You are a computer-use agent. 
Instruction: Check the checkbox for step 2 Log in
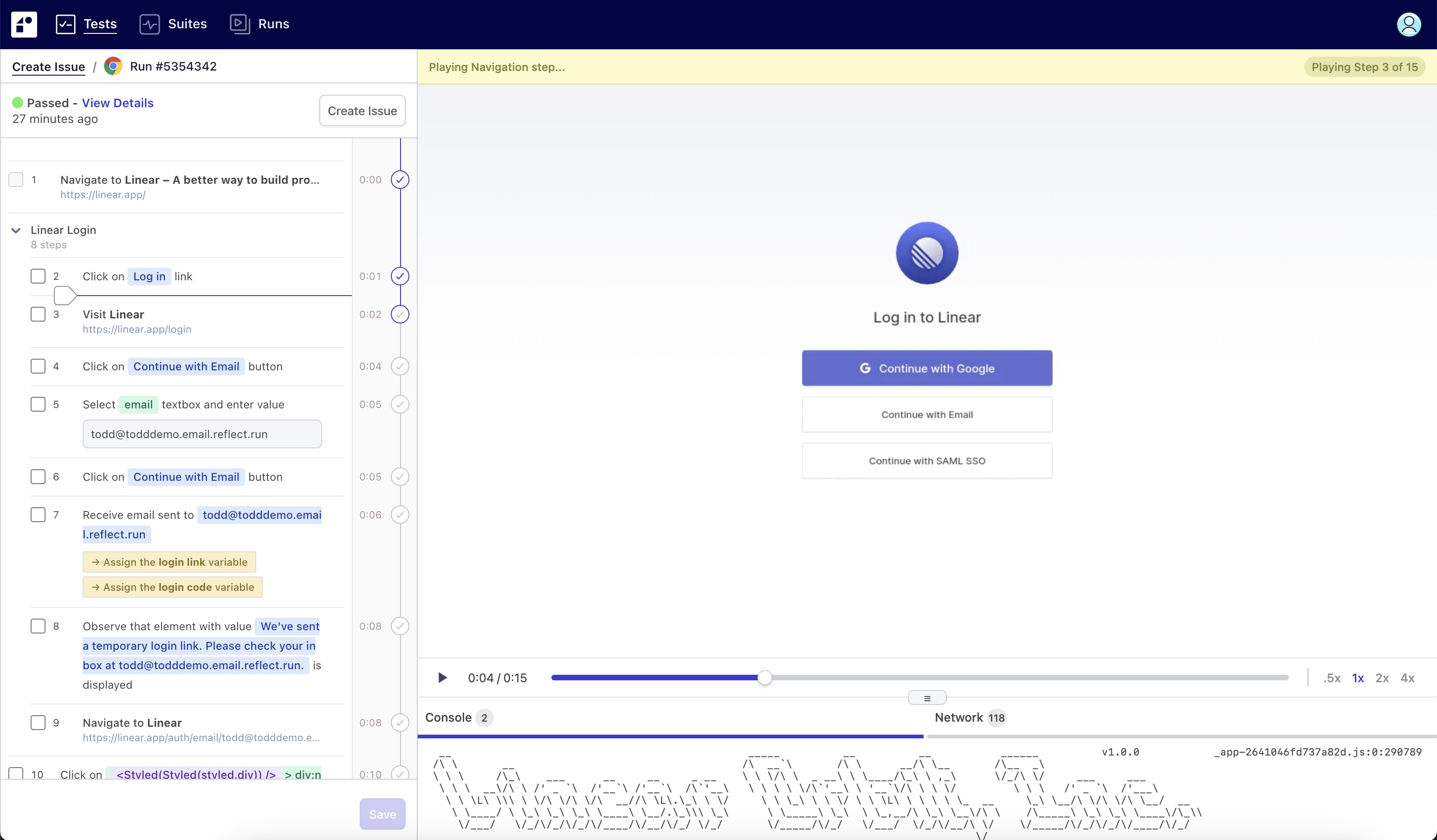38,276
